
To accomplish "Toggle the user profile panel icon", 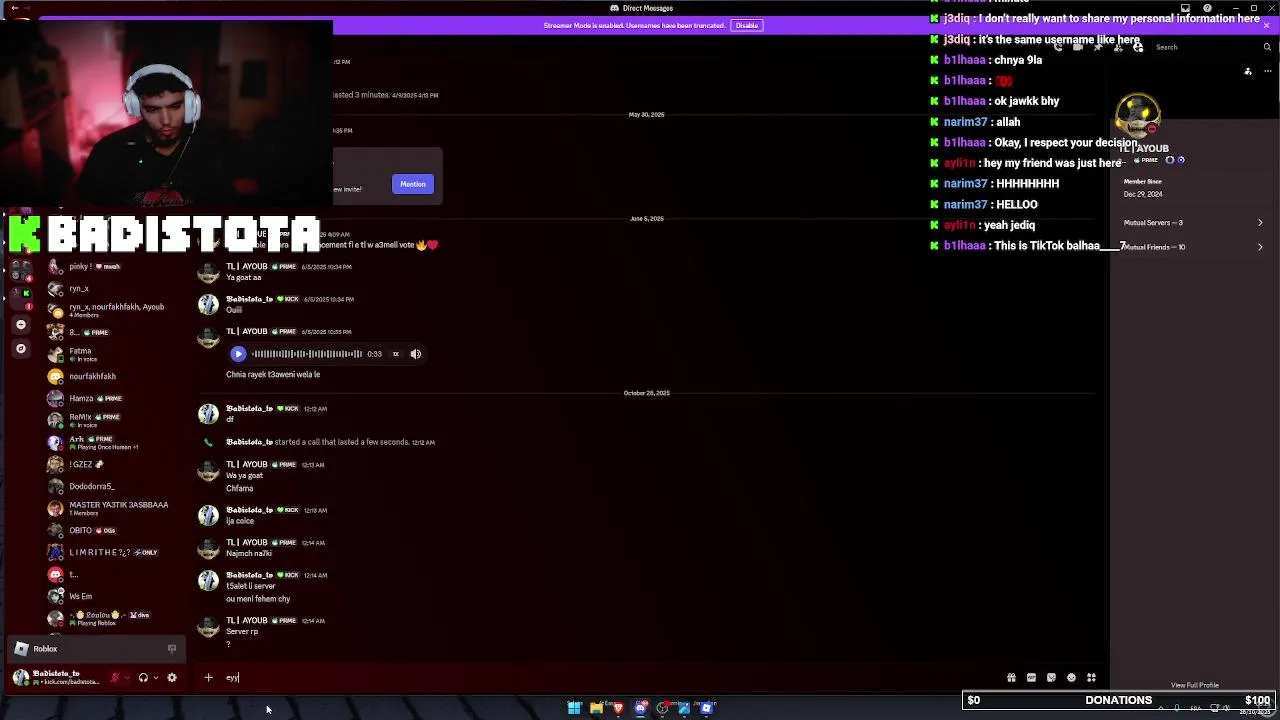I will click(1138, 47).
